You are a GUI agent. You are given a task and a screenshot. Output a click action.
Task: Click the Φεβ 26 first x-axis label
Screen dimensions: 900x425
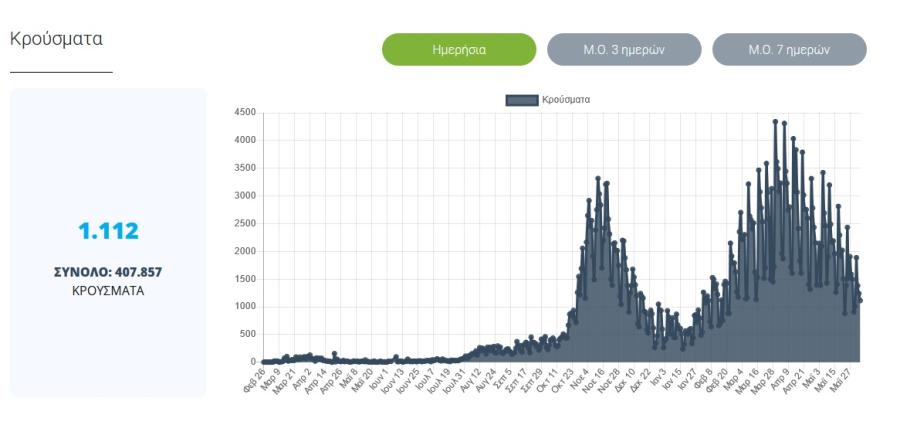[x=254, y=380]
